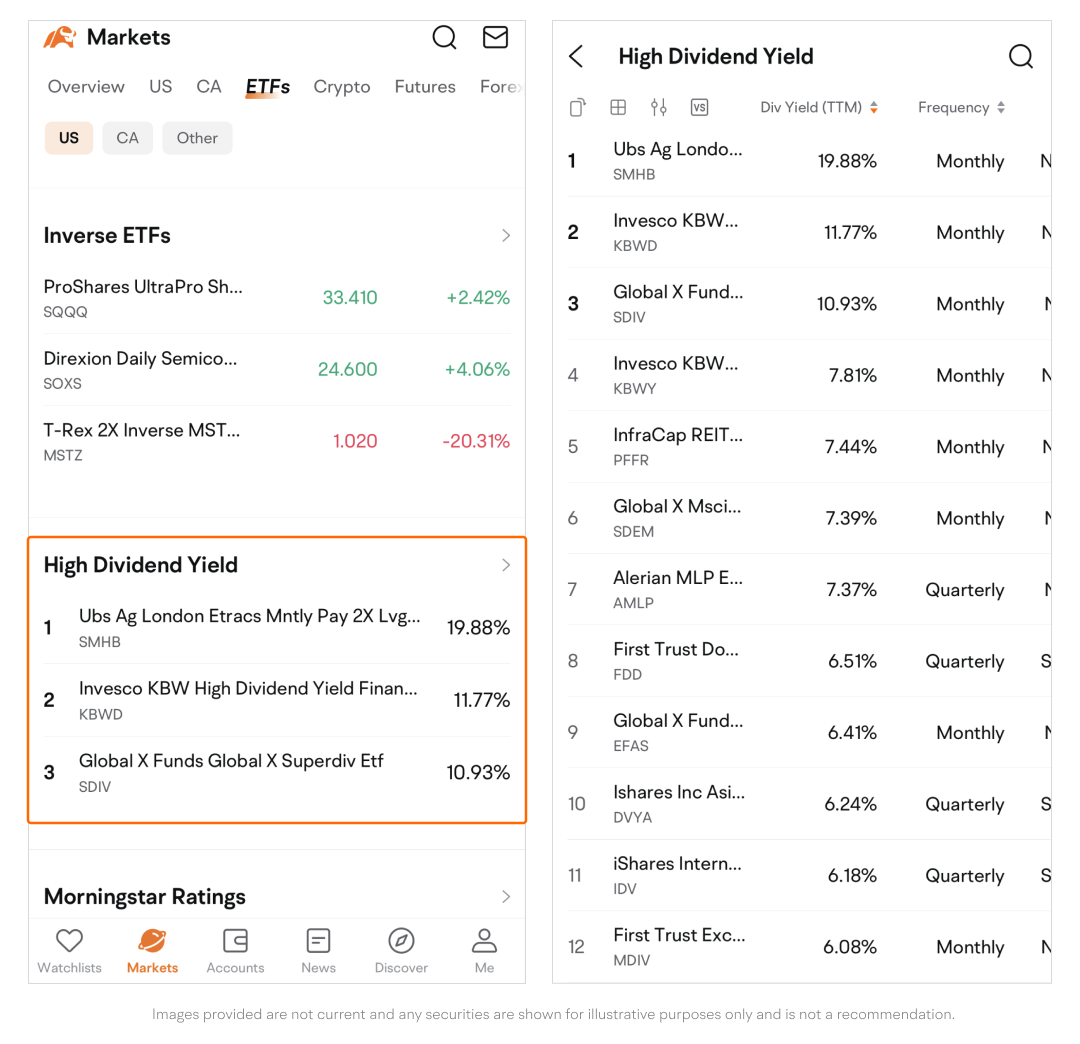Click the VS compare icon
This screenshot has height=1044, width=1080.
click(x=699, y=108)
